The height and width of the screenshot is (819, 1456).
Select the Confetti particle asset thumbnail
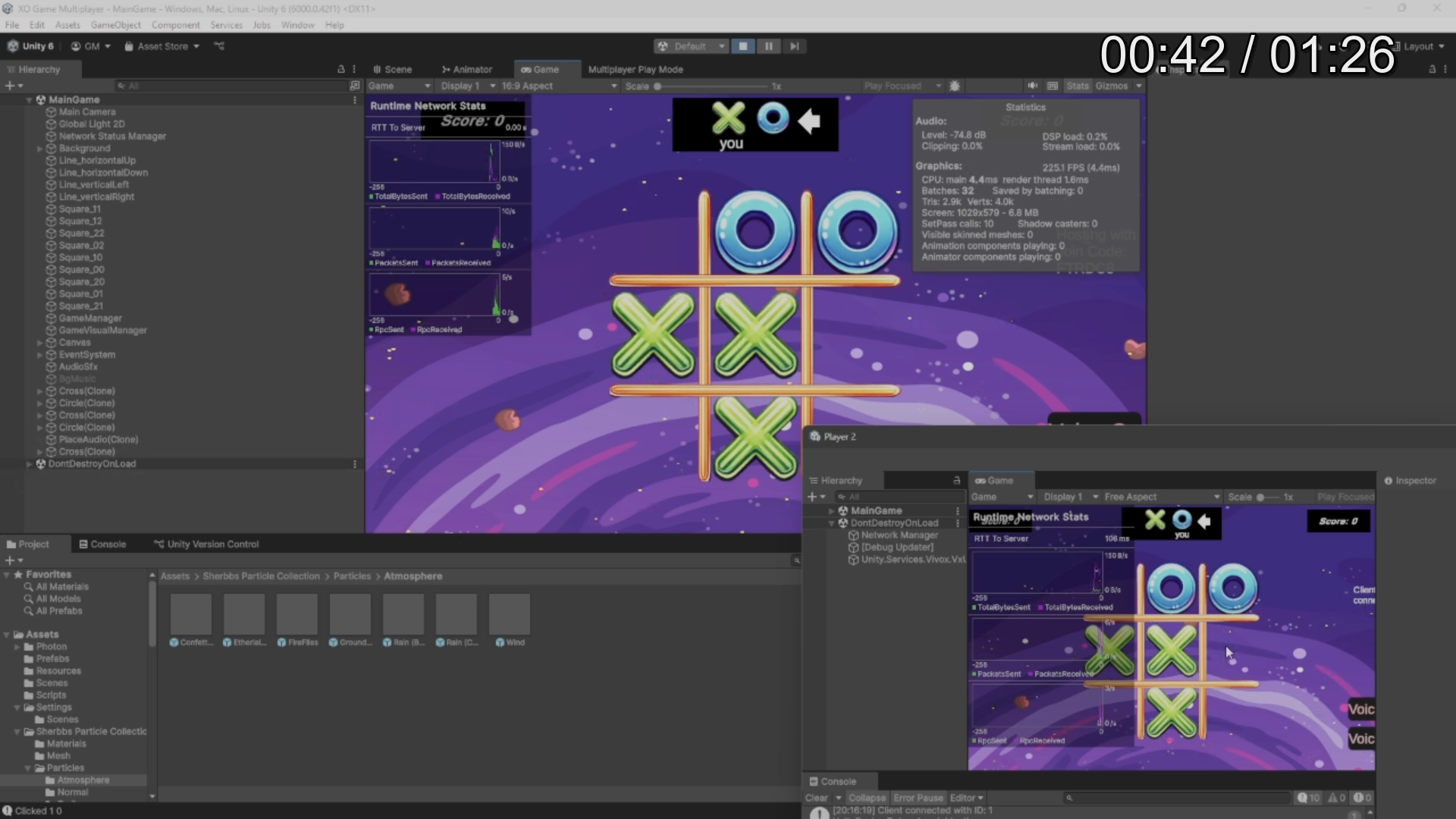[191, 614]
